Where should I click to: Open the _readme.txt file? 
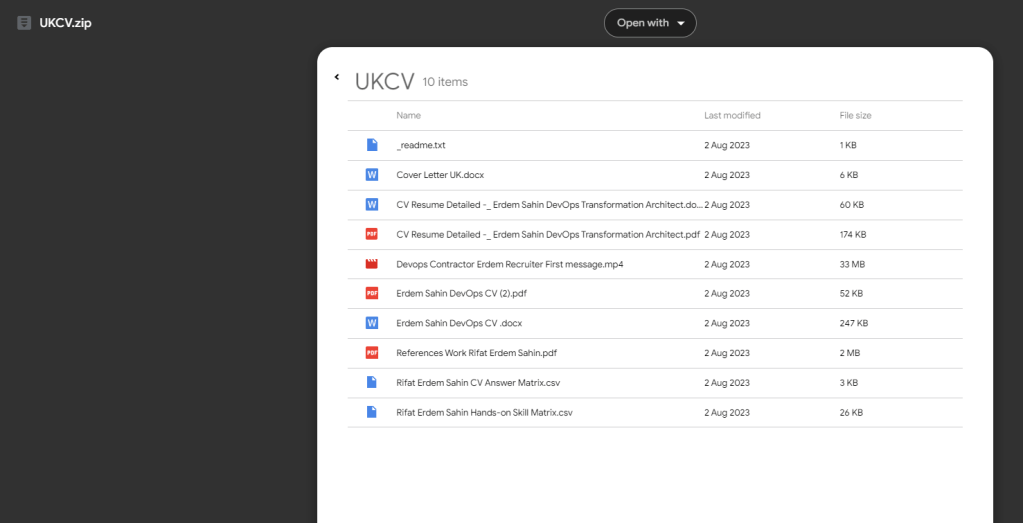pos(421,145)
